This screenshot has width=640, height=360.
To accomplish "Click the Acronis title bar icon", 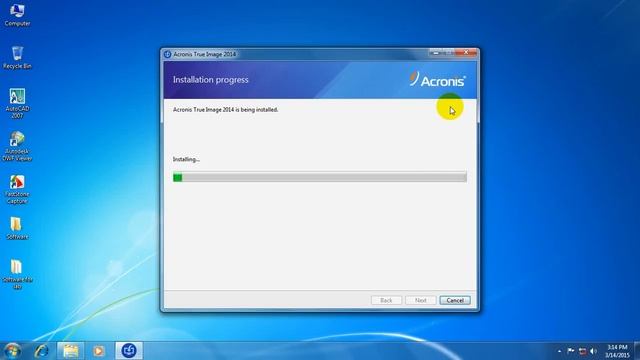I will pos(167,54).
